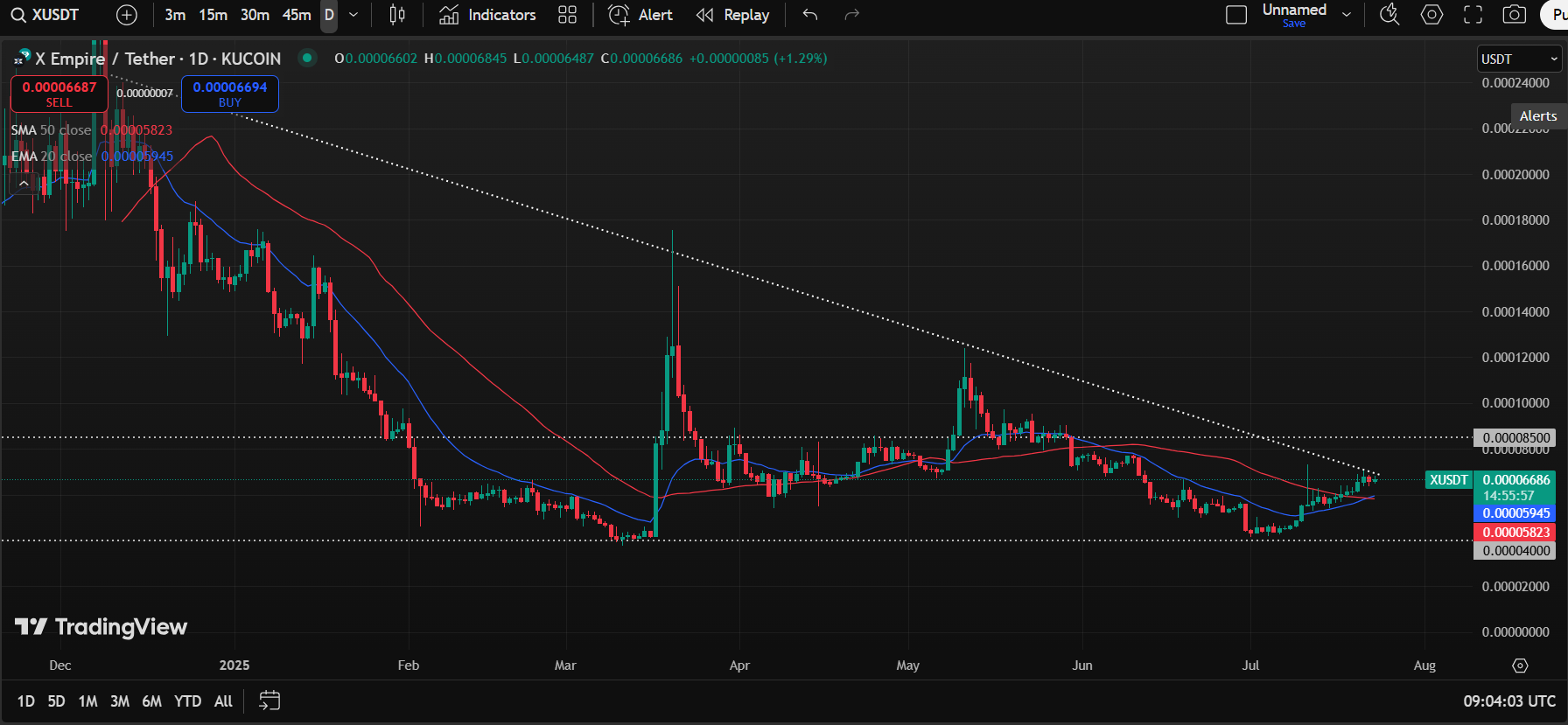Switch to 3m timeframe

point(175,15)
